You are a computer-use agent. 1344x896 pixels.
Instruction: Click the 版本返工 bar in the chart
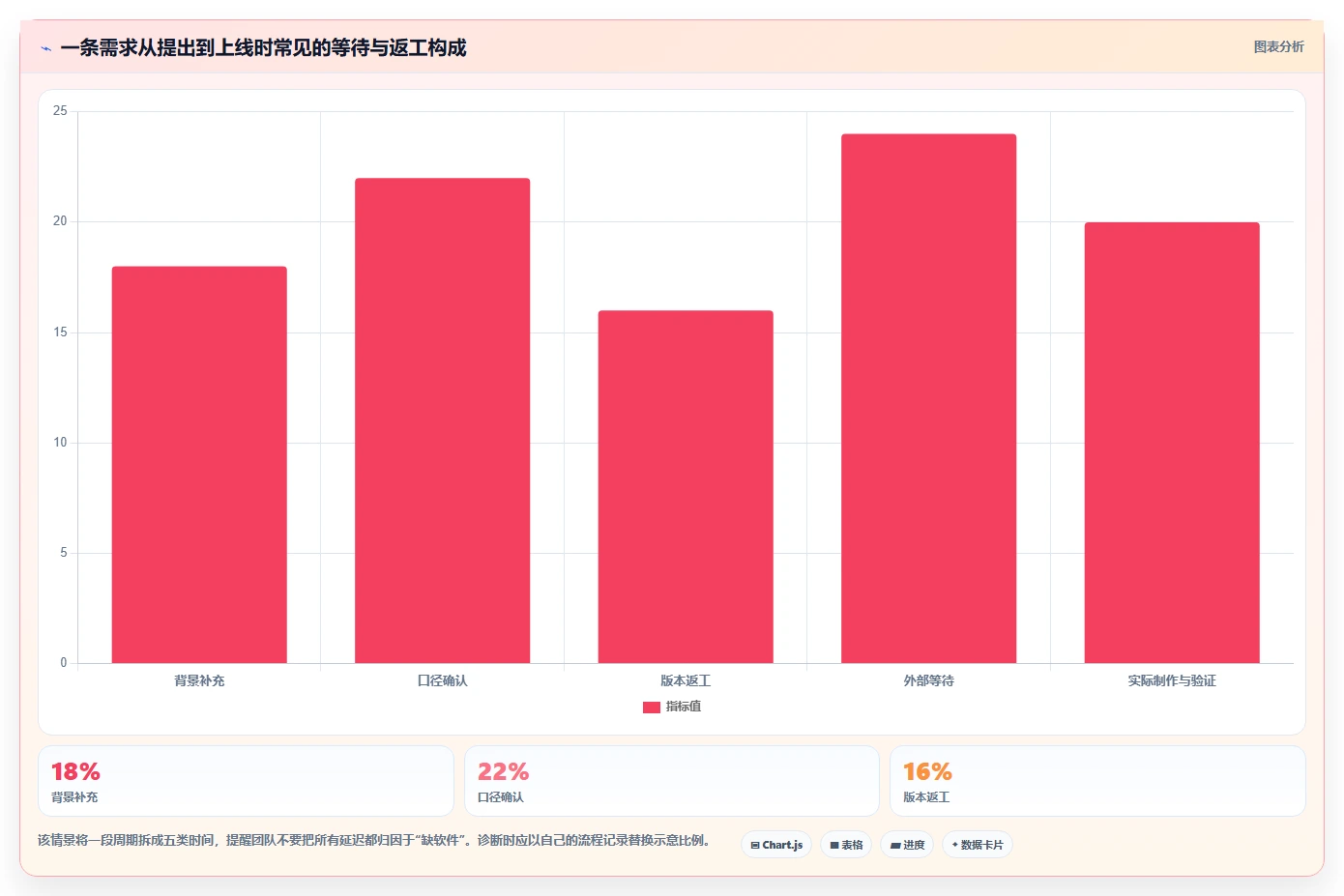[x=686, y=487]
